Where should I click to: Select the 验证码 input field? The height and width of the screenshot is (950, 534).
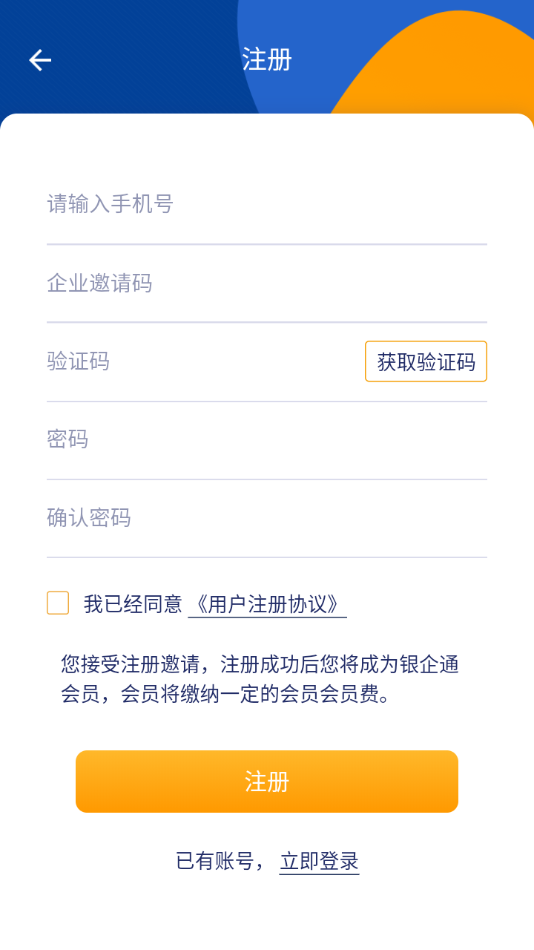(x=205, y=361)
